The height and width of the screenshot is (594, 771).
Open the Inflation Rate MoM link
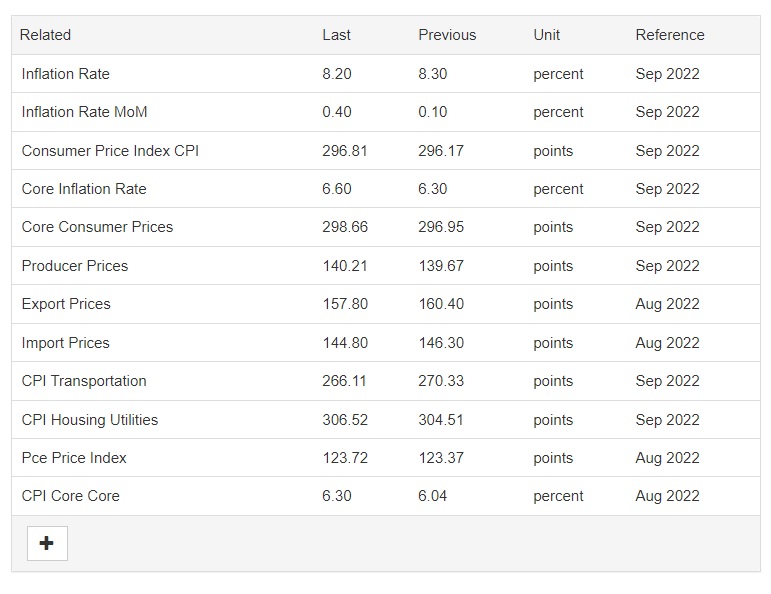click(84, 112)
